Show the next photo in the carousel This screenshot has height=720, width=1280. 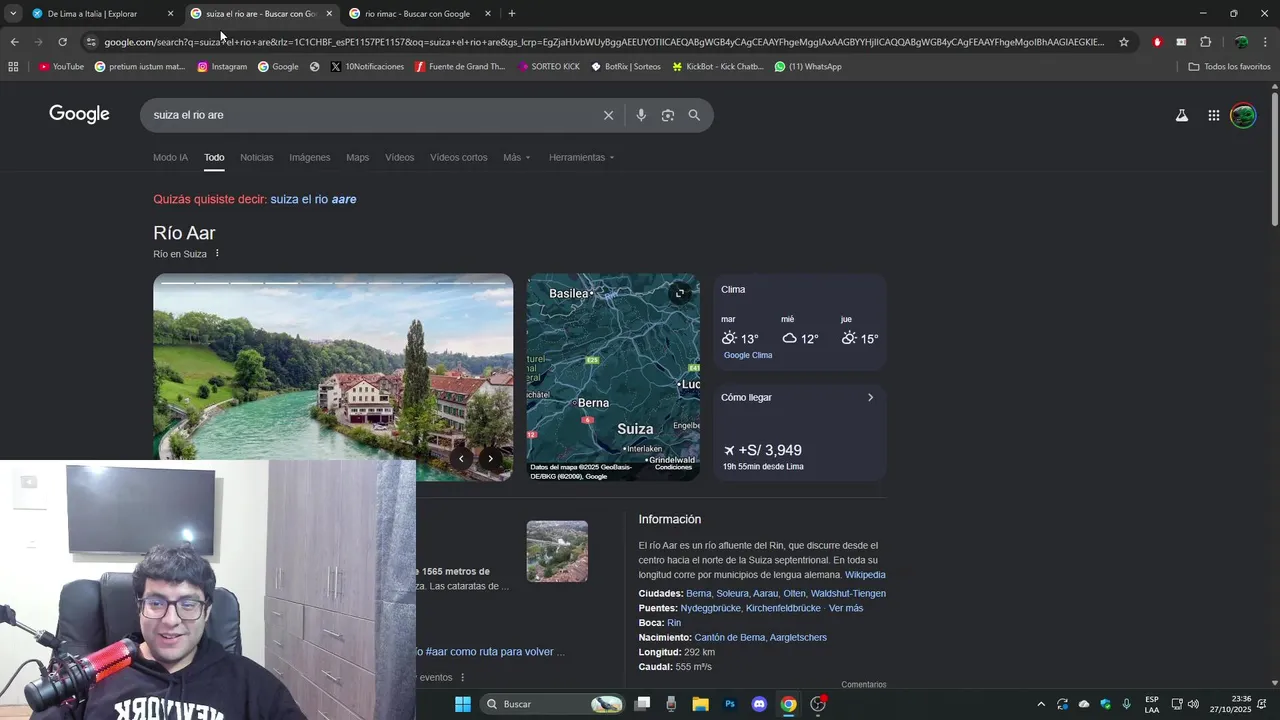click(x=491, y=459)
